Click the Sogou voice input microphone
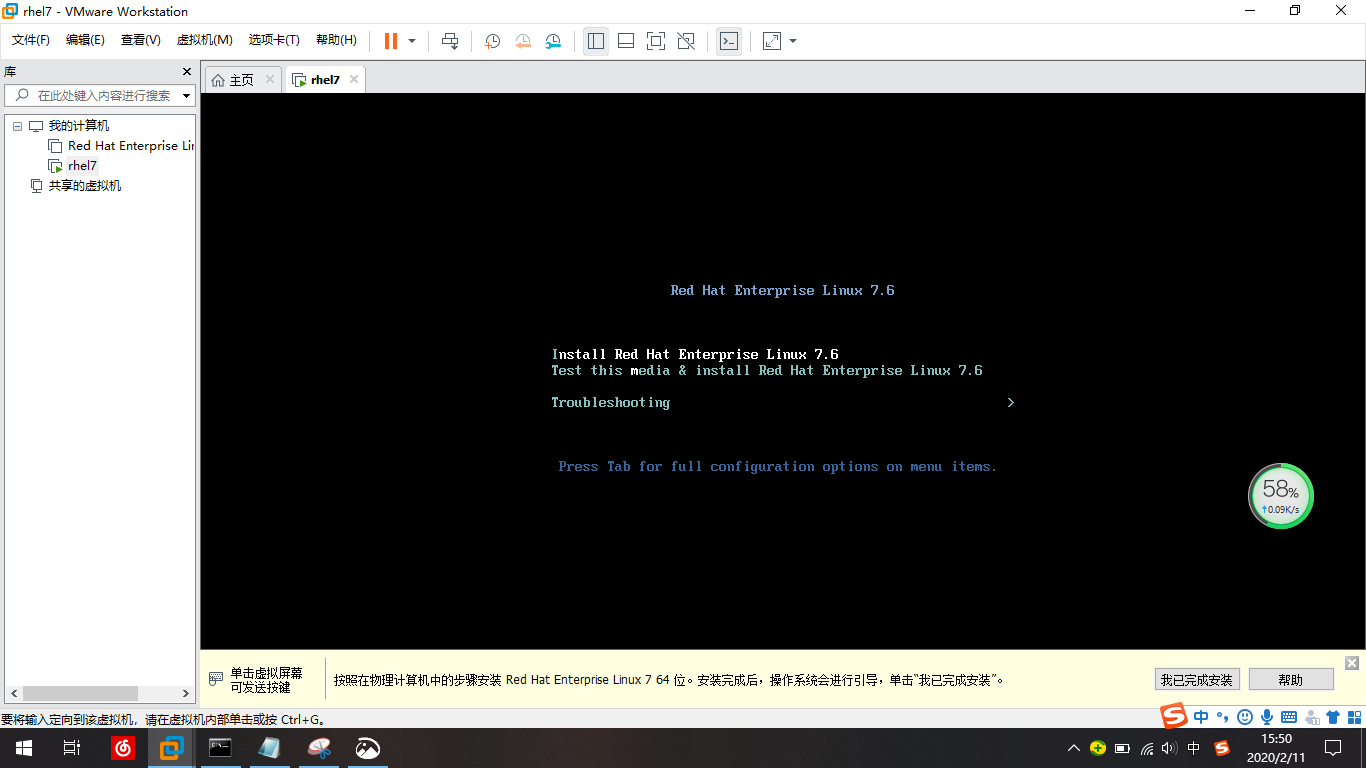Screen dimensions: 1366x768 point(1267,717)
